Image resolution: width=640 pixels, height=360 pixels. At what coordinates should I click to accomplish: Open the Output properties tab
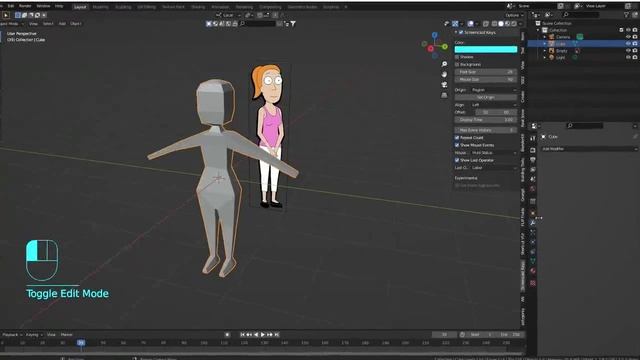pos(533,160)
